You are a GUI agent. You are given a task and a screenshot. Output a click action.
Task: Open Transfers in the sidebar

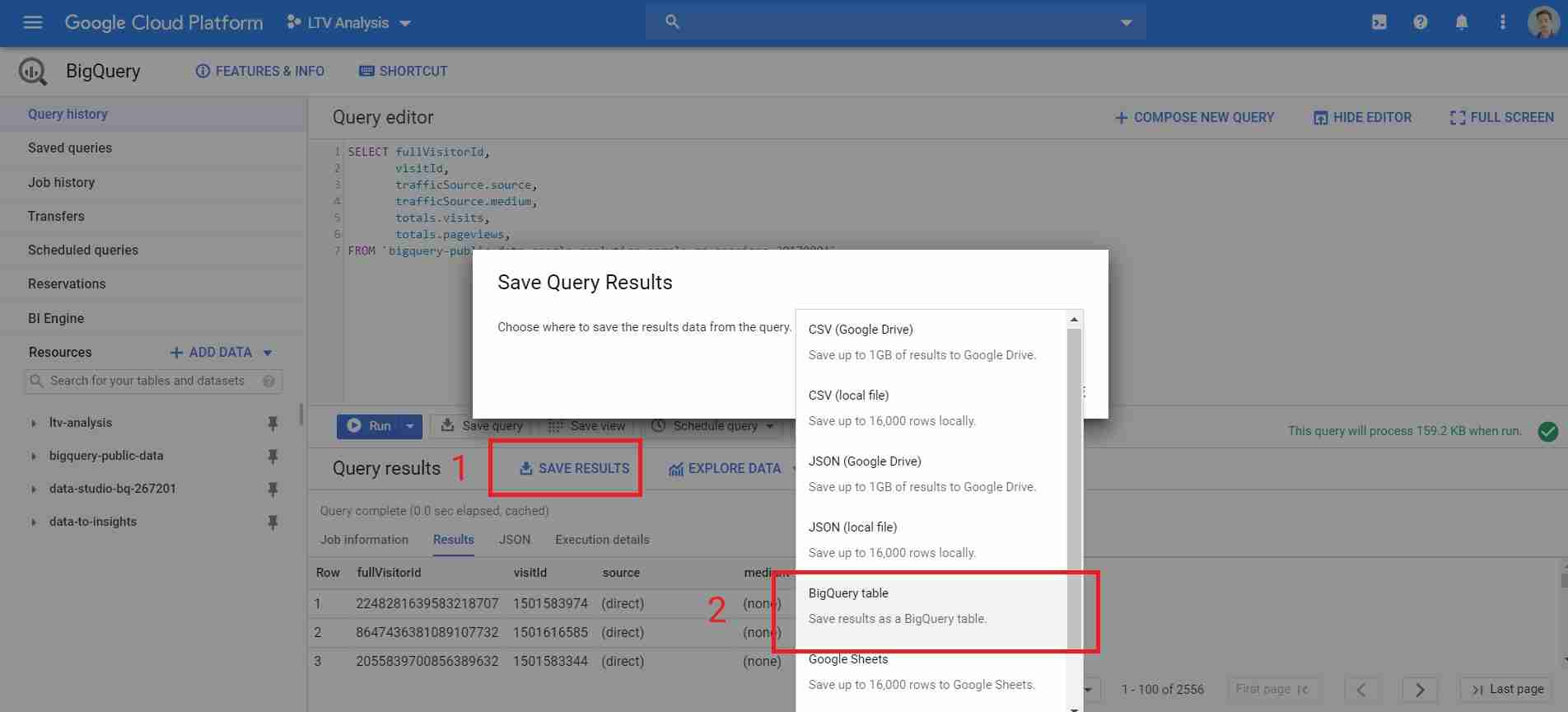pos(154,216)
